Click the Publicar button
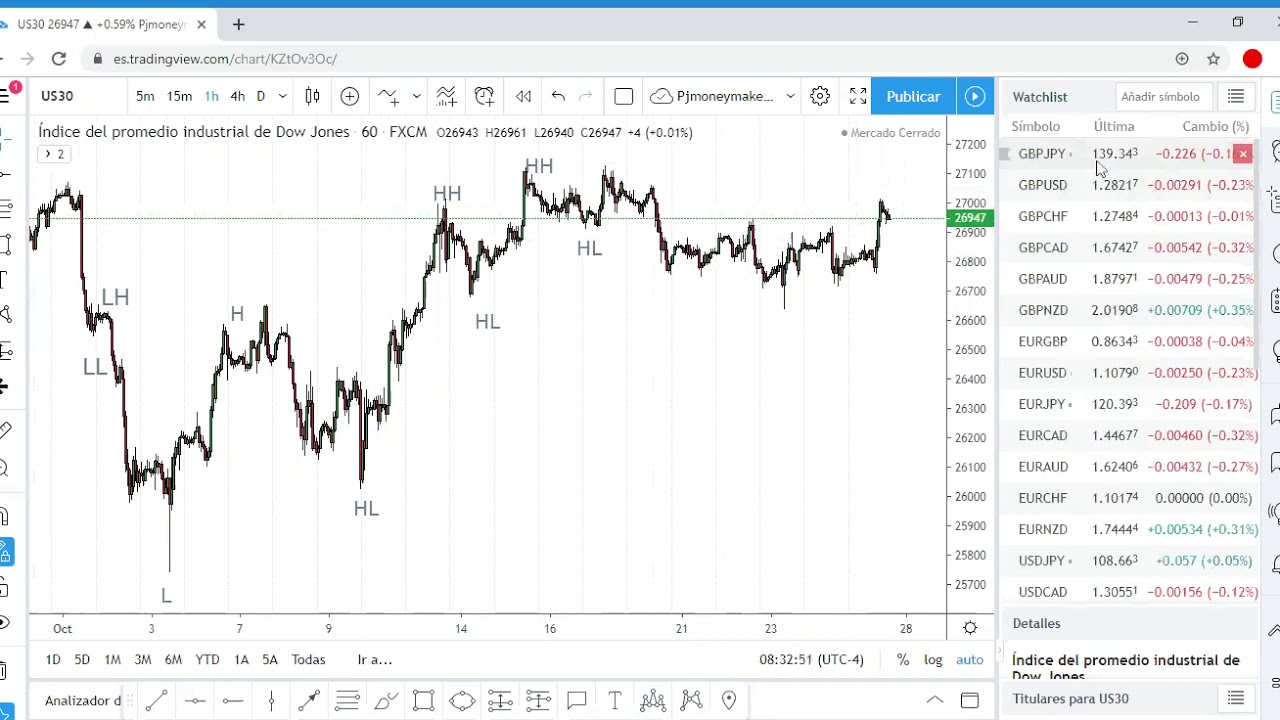 click(x=913, y=96)
